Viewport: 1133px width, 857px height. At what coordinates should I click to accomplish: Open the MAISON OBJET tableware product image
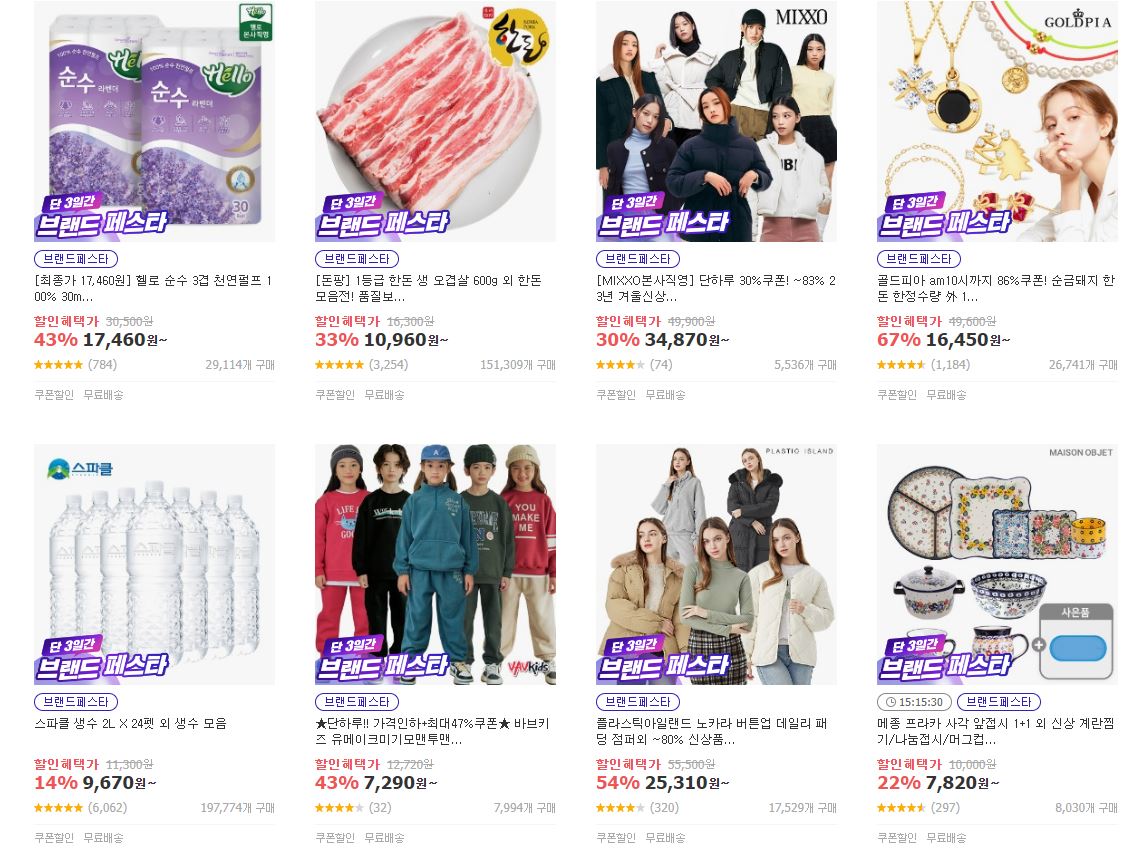coord(997,564)
